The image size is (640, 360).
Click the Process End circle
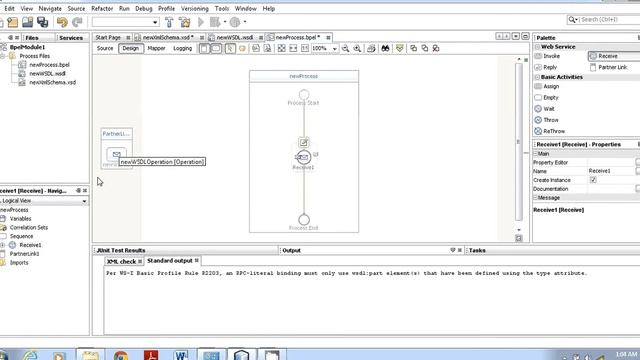click(304, 220)
